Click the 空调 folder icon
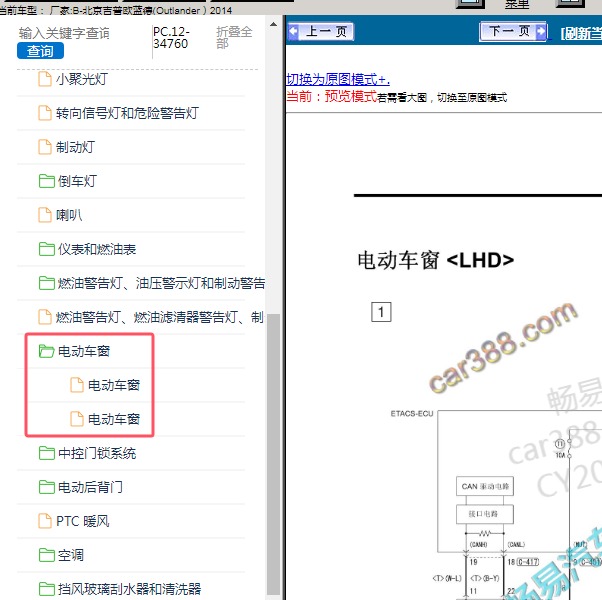Image resolution: width=602 pixels, height=600 pixels. click(46, 555)
